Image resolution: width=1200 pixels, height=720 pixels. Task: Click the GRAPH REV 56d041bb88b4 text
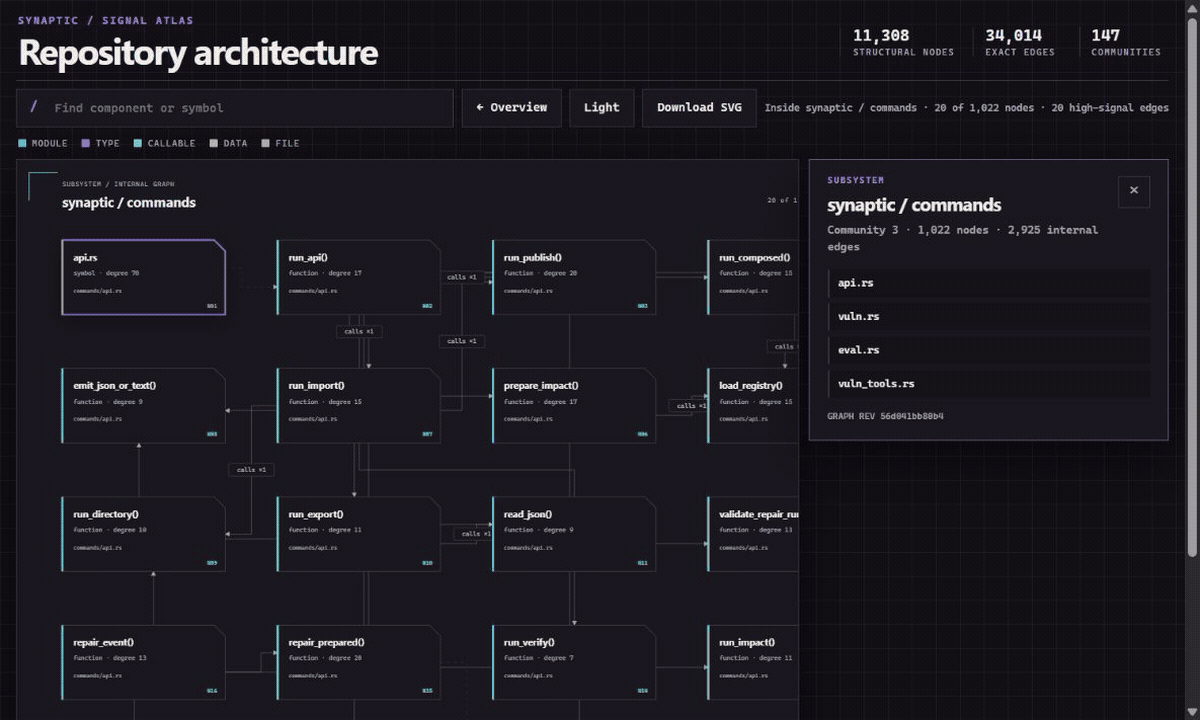[885, 416]
